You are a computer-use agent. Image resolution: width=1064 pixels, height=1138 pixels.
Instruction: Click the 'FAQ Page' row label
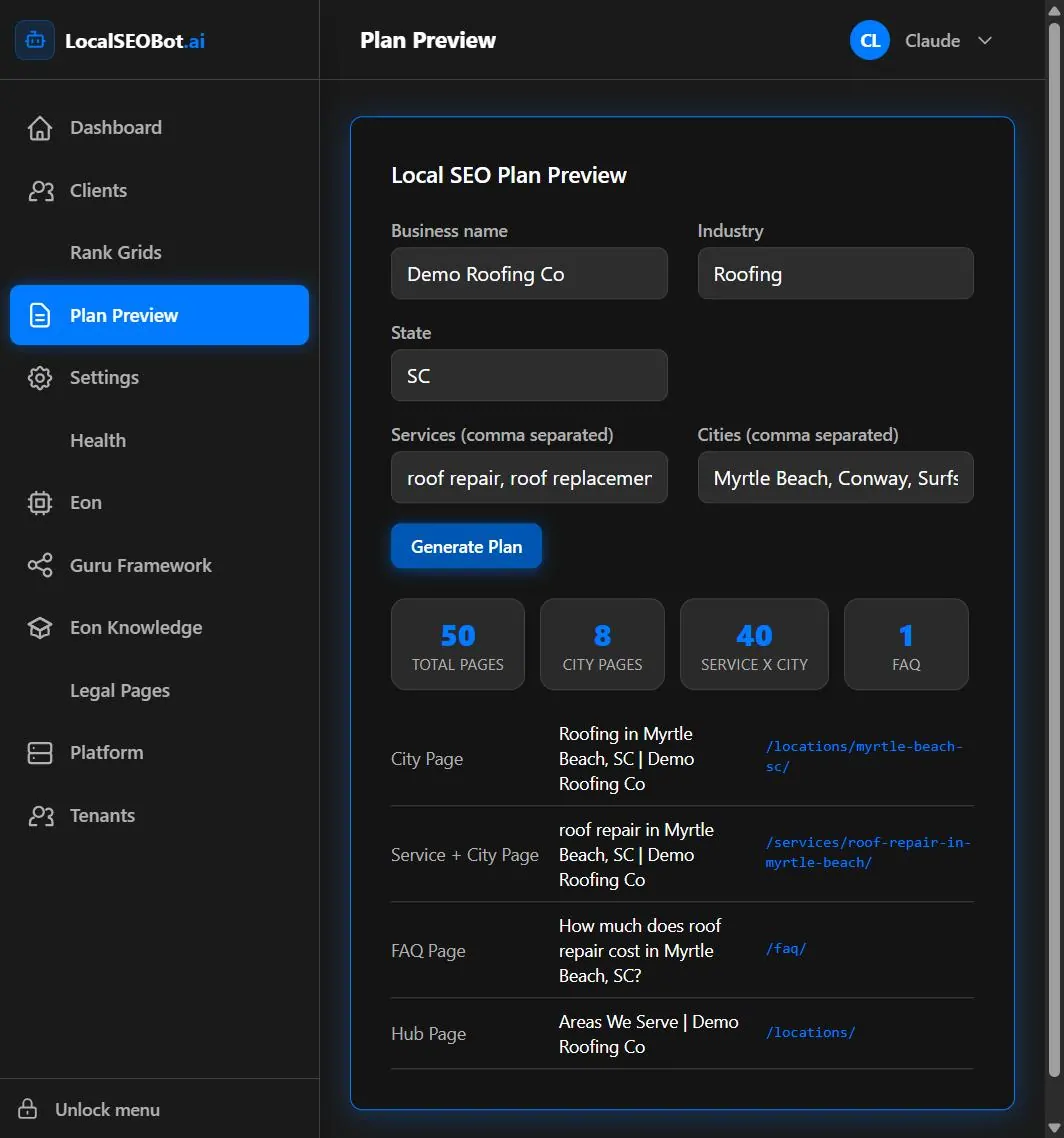click(x=428, y=951)
